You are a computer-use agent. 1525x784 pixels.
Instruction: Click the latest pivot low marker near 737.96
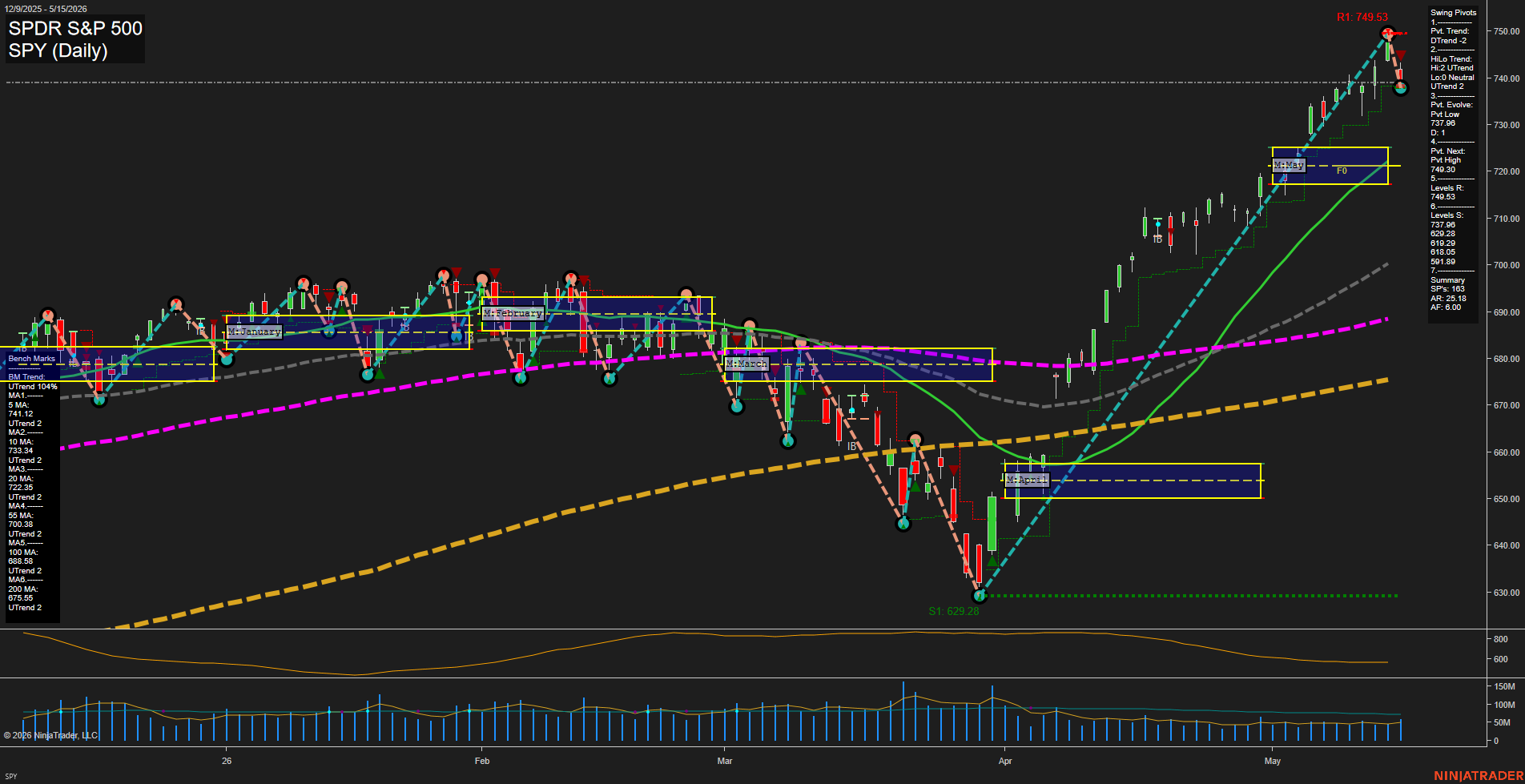1400,88
